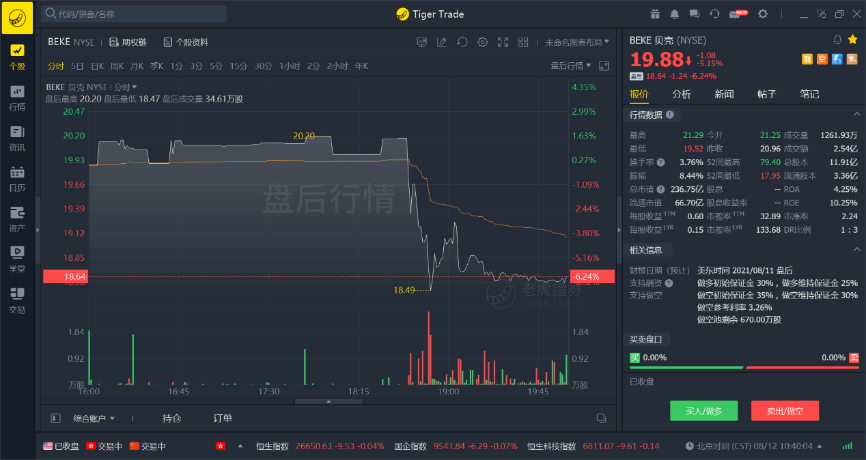Click the Tiger Trade logo icon at top-left
866x460 pixels.
point(17,17)
